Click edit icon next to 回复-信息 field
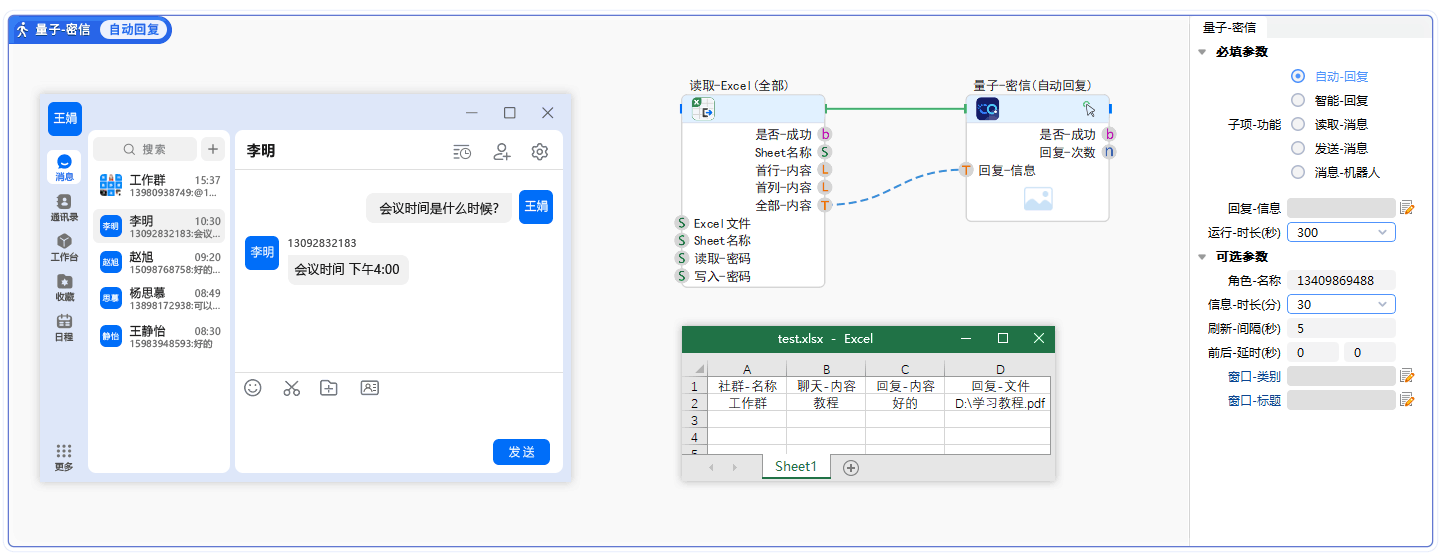Viewport: 1447px width, 558px height. pyautogui.click(x=1408, y=208)
